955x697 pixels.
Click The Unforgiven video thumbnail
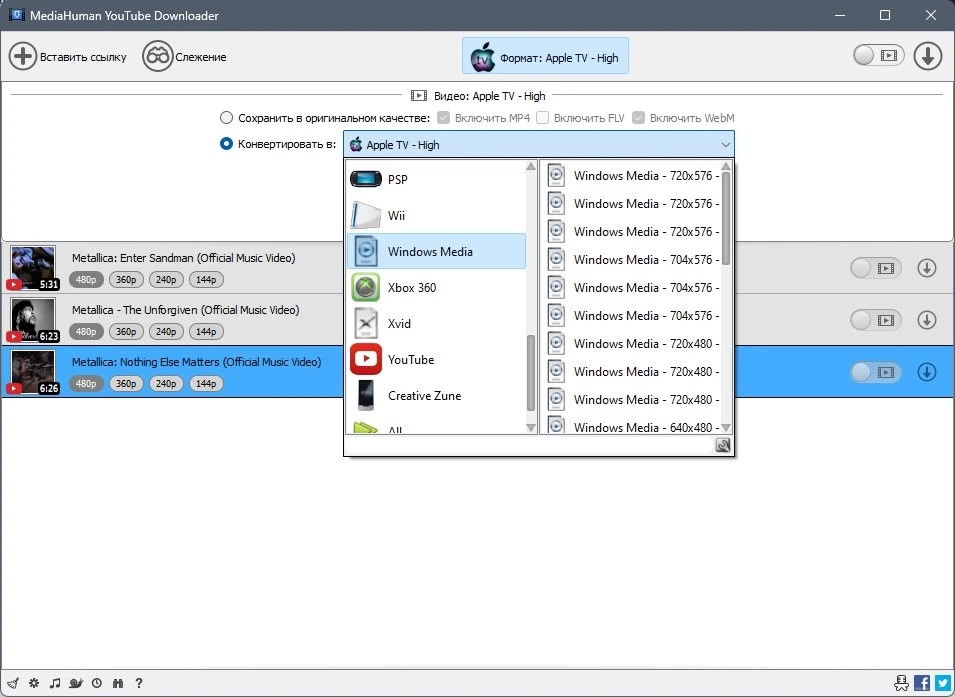coord(33,319)
